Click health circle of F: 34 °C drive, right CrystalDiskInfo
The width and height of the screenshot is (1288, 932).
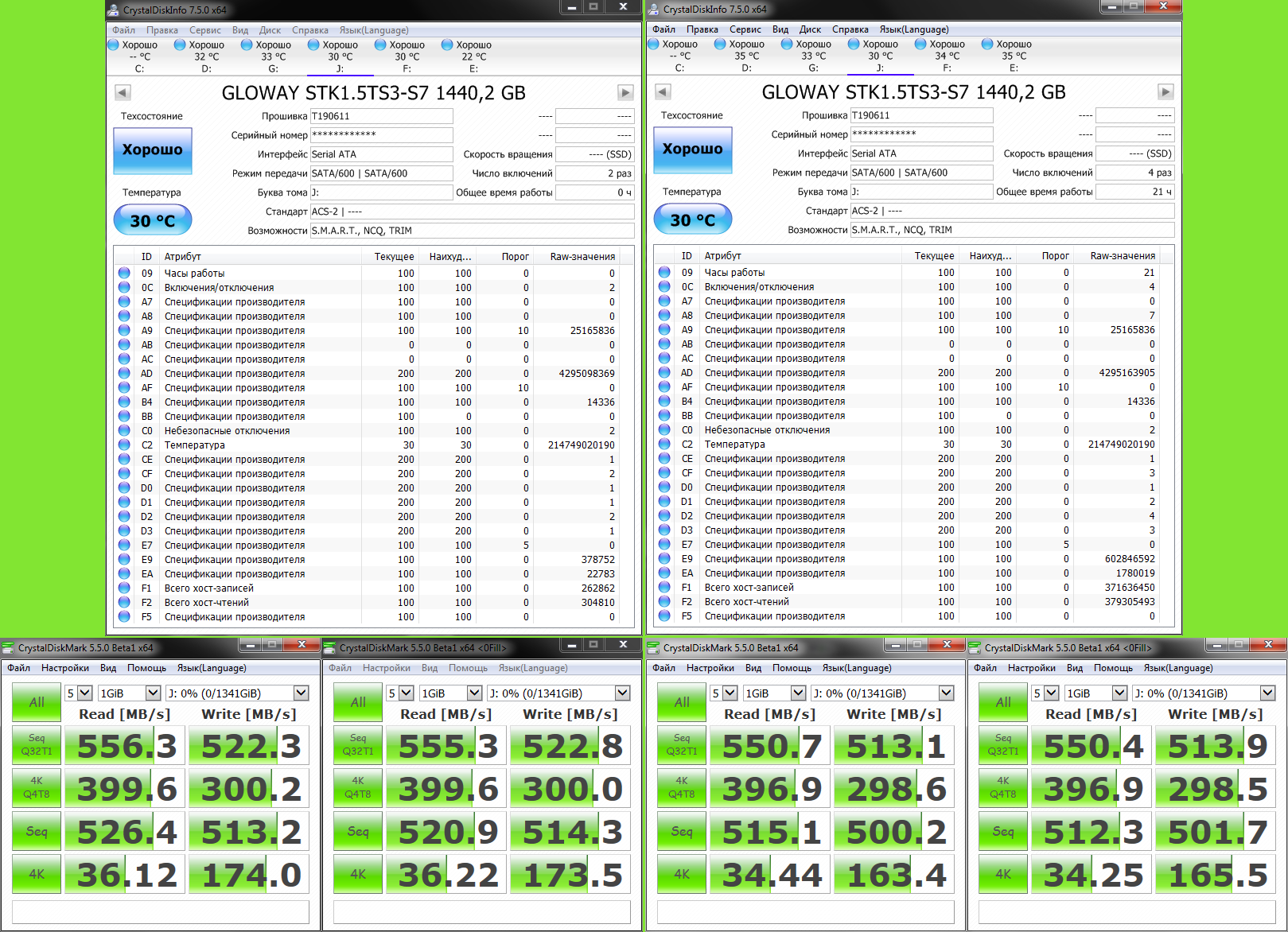[x=921, y=44]
